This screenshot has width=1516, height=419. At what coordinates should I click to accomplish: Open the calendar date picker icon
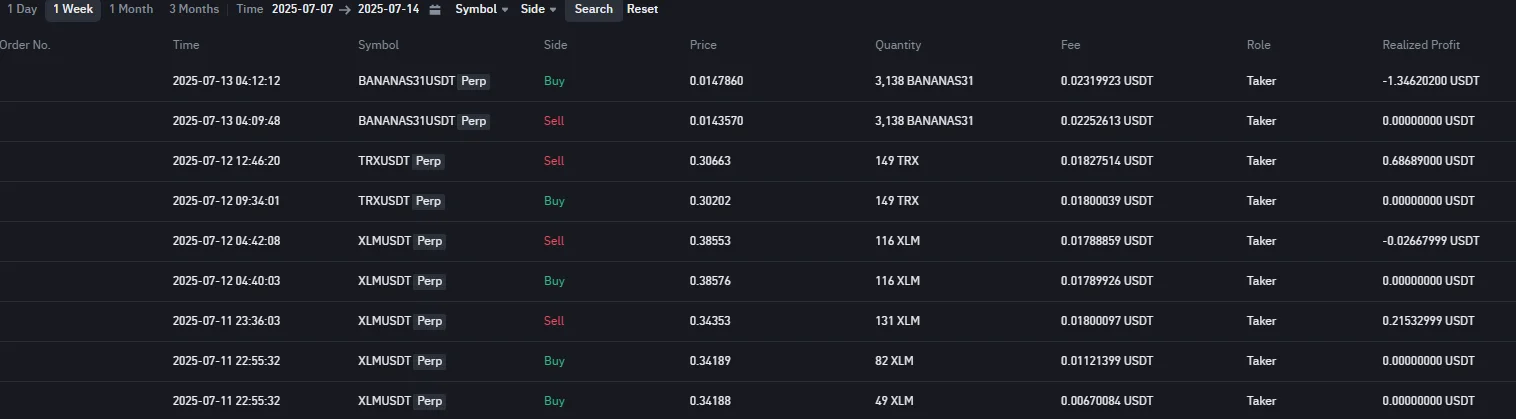click(434, 10)
